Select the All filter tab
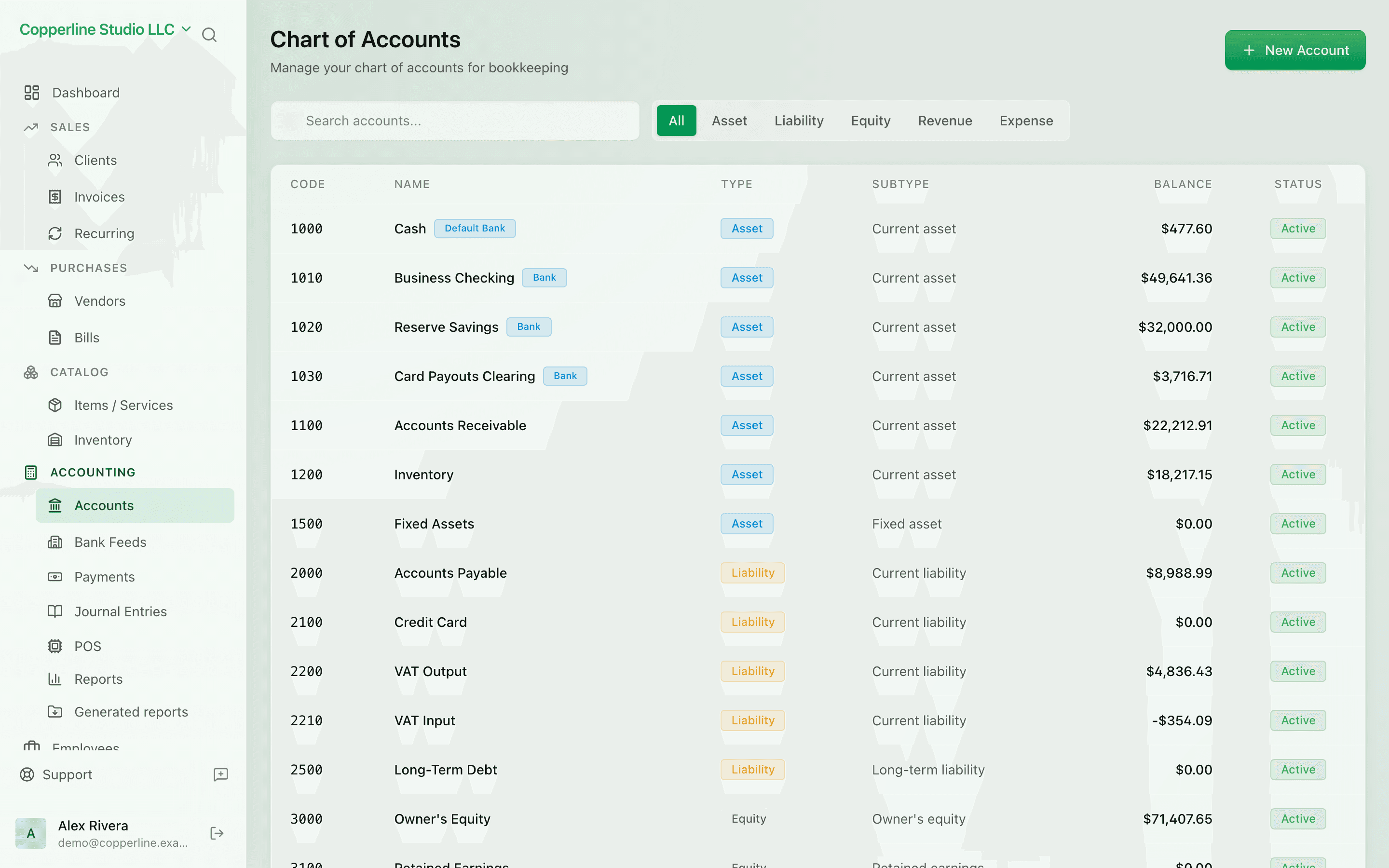The height and width of the screenshot is (868, 1389). tap(676, 121)
